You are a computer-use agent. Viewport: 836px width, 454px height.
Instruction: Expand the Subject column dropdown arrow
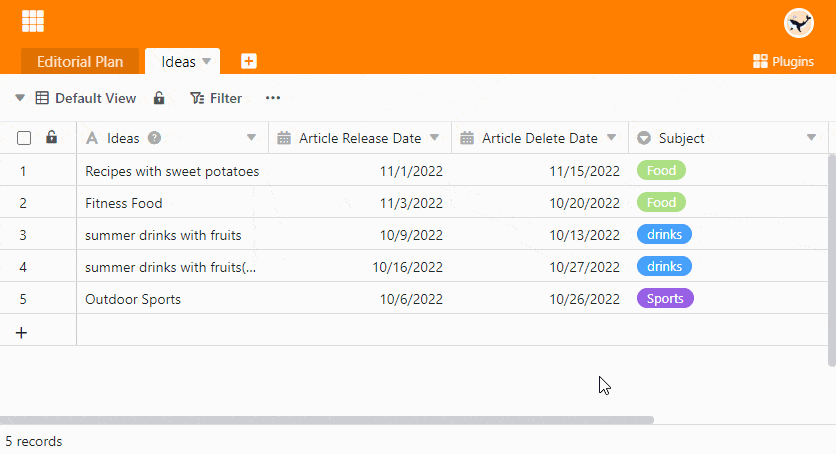click(x=811, y=138)
